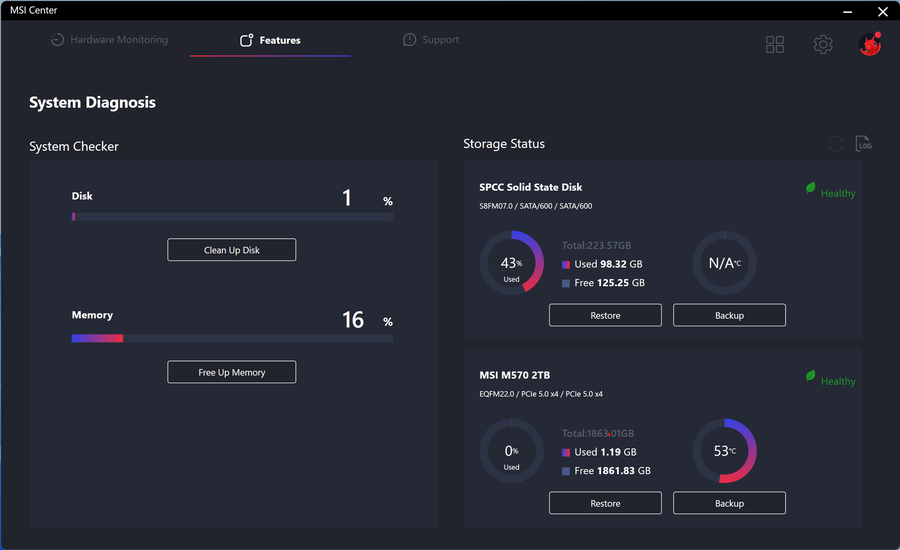Viewport: 900px width, 550px height.
Task: Select the Features tab
Action: point(270,40)
